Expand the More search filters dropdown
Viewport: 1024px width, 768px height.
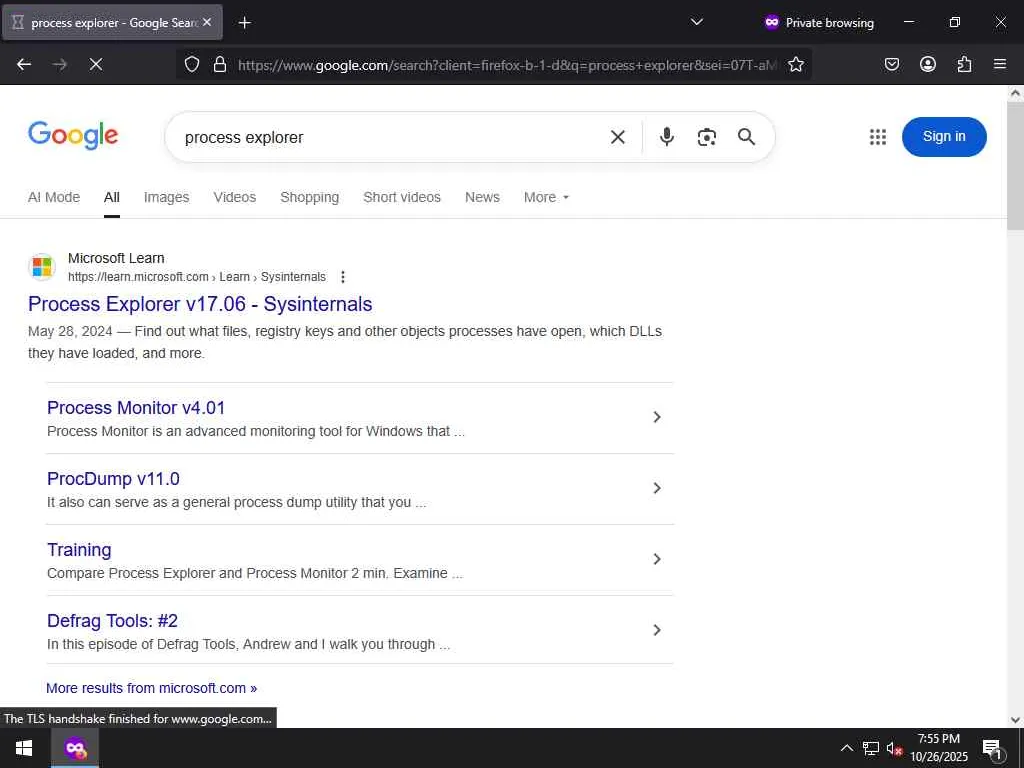point(546,197)
